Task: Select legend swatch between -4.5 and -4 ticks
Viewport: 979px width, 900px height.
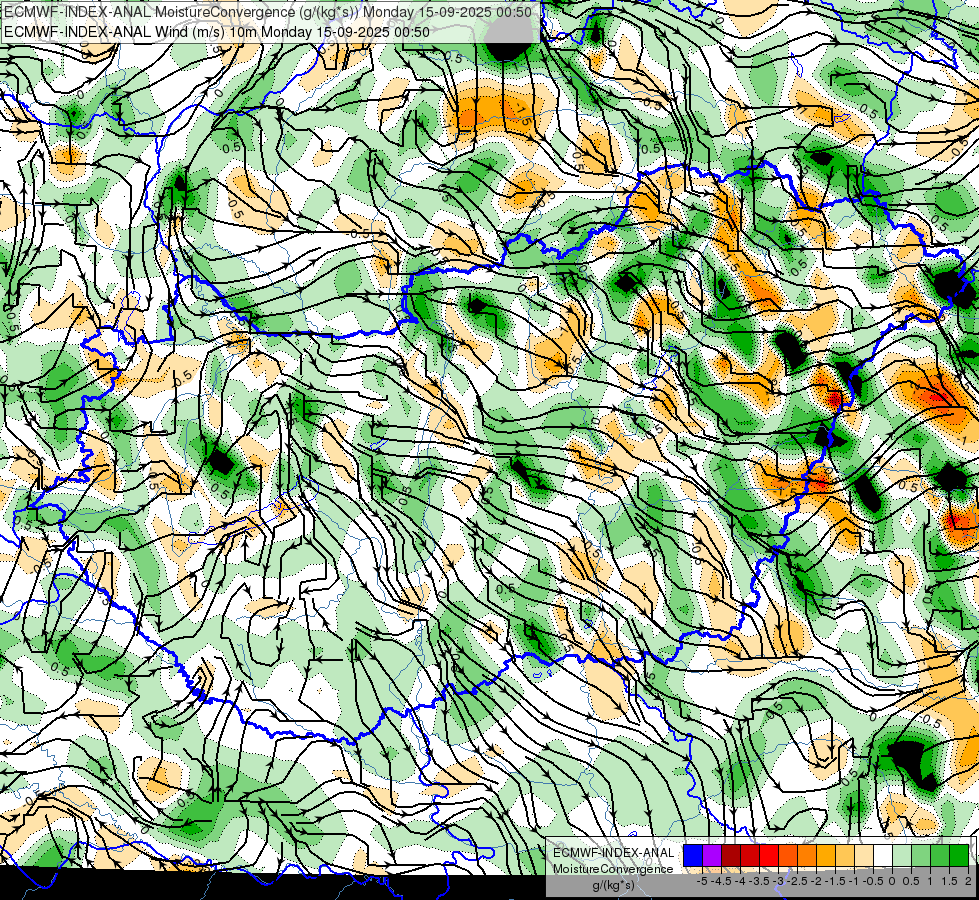Action: point(731,855)
